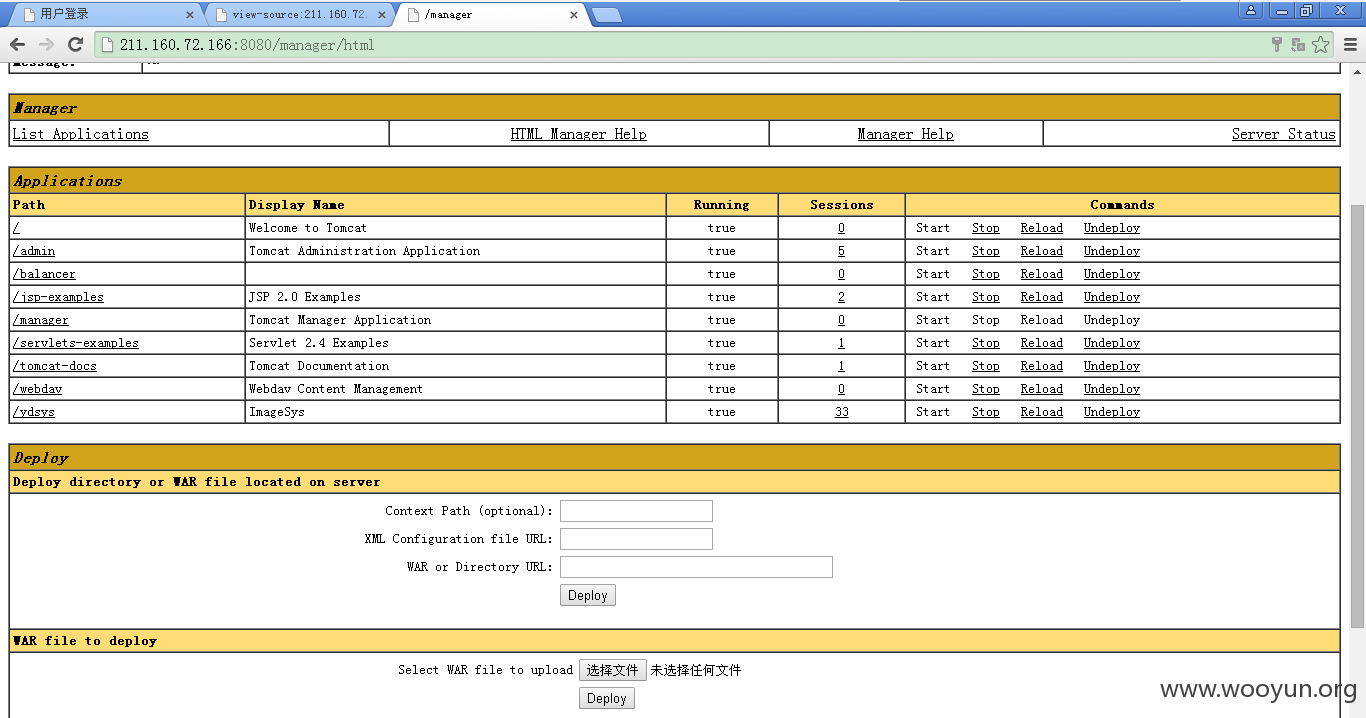
Task: Reload the page with refresh icon
Action: point(75,44)
